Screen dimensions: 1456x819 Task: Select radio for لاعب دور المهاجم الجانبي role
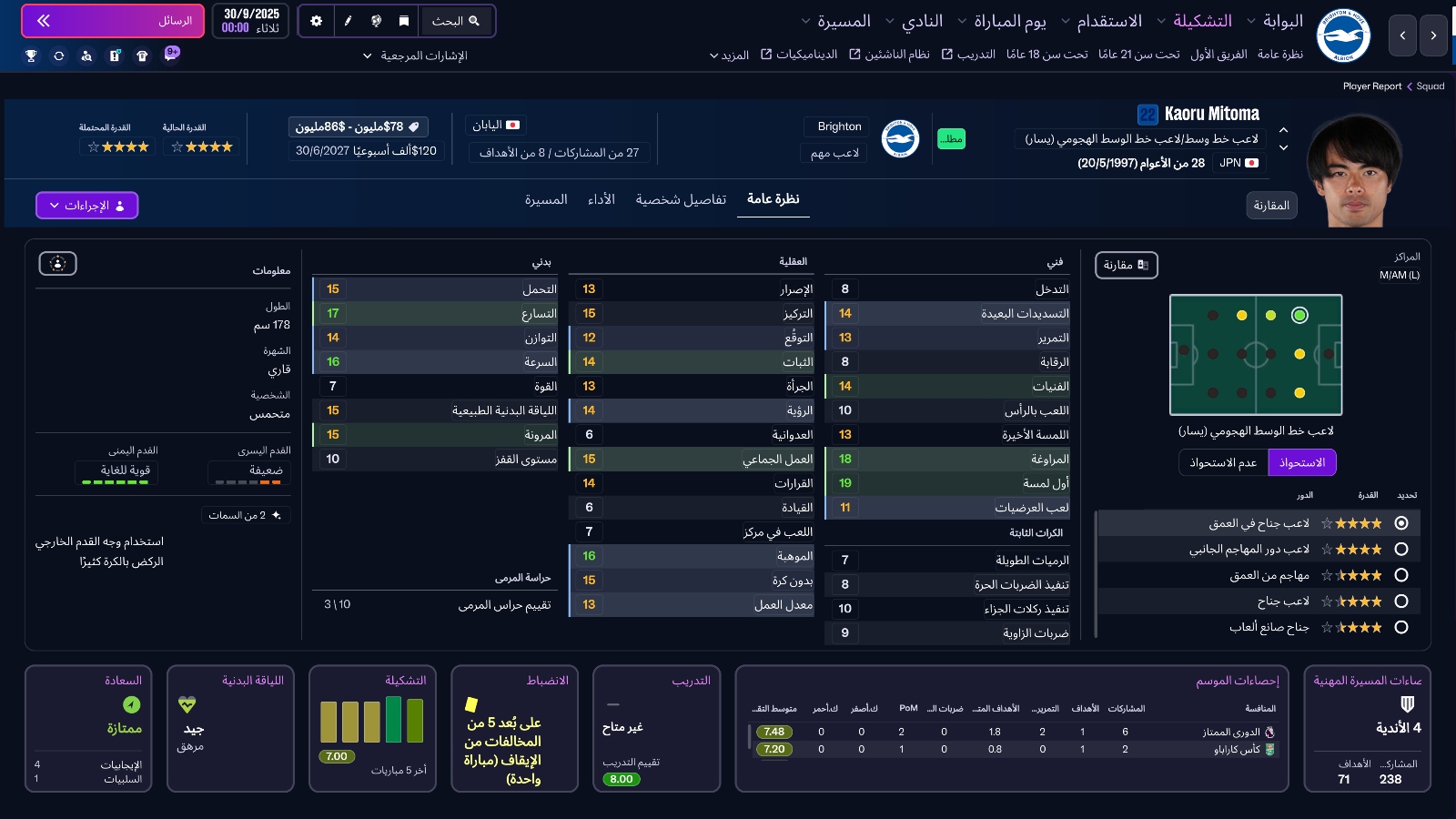coord(1400,550)
